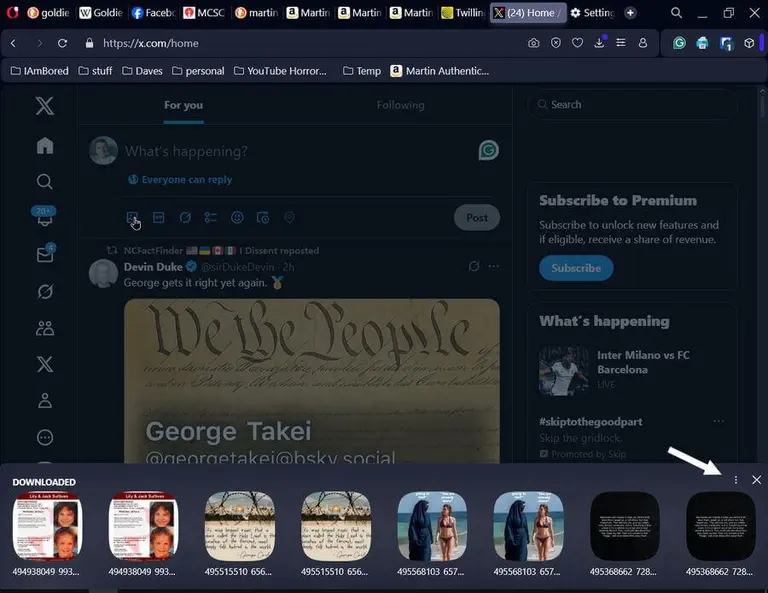Click Grok icon on Devin Duke post
768x593 pixels.
pos(474,266)
